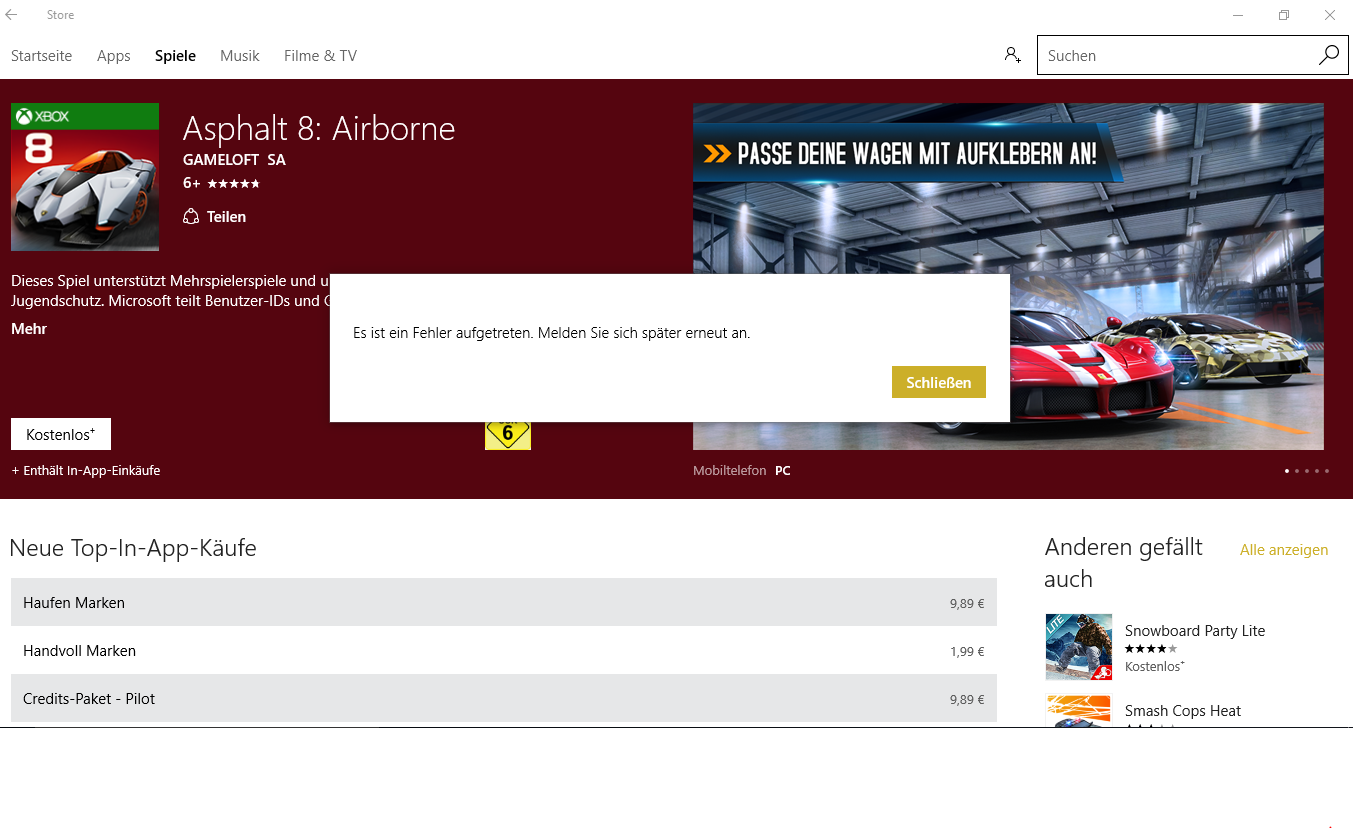Screen dimensions: 1353x828
Task: Open Snowboard Party Lite app icon
Action: click(1079, 647)
